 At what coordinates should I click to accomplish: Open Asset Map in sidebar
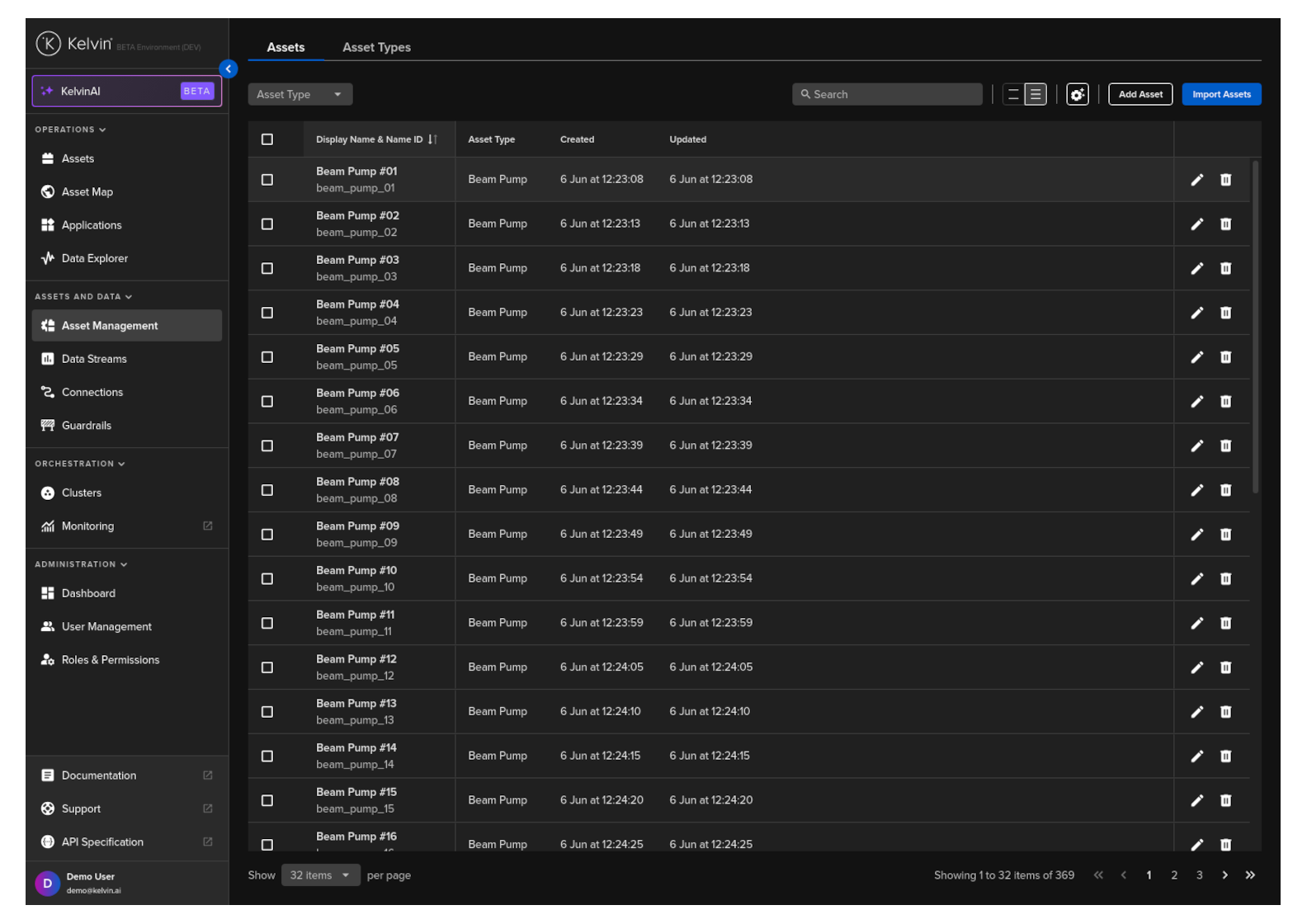click(87, 192)
